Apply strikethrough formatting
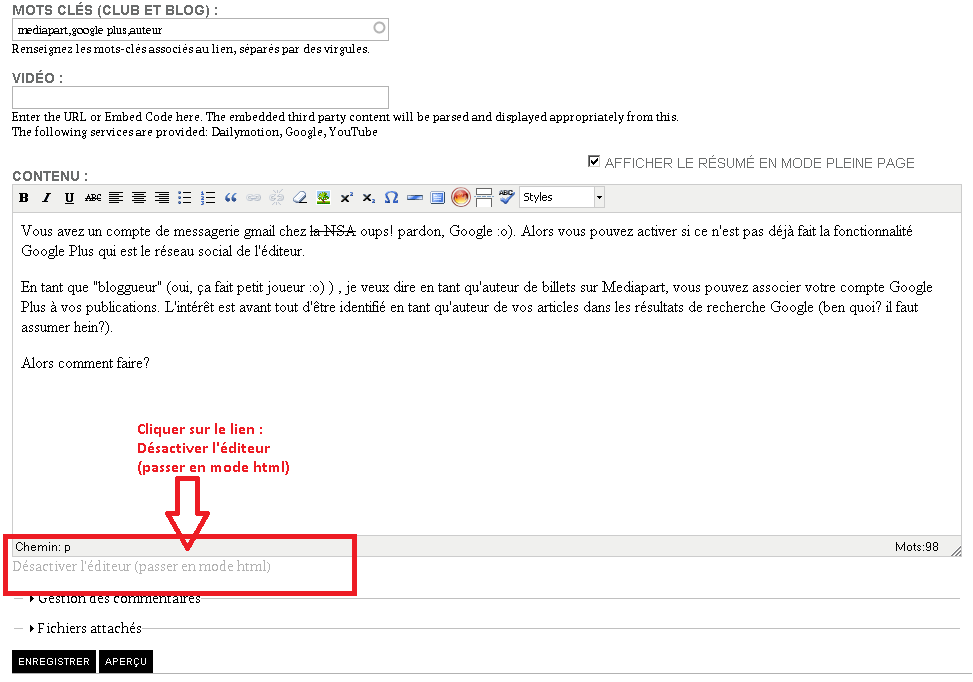 pos(93,197)
